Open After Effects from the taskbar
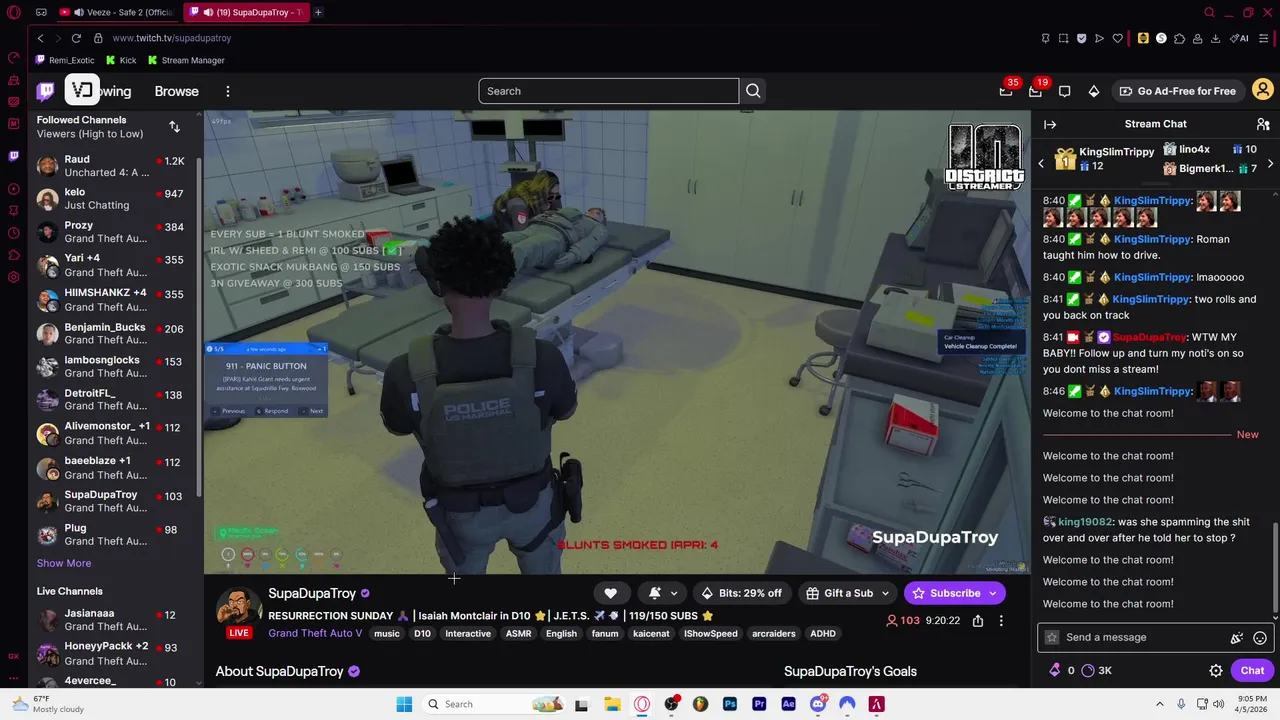This screenshot has height=720, width=1280. point(789,704)
